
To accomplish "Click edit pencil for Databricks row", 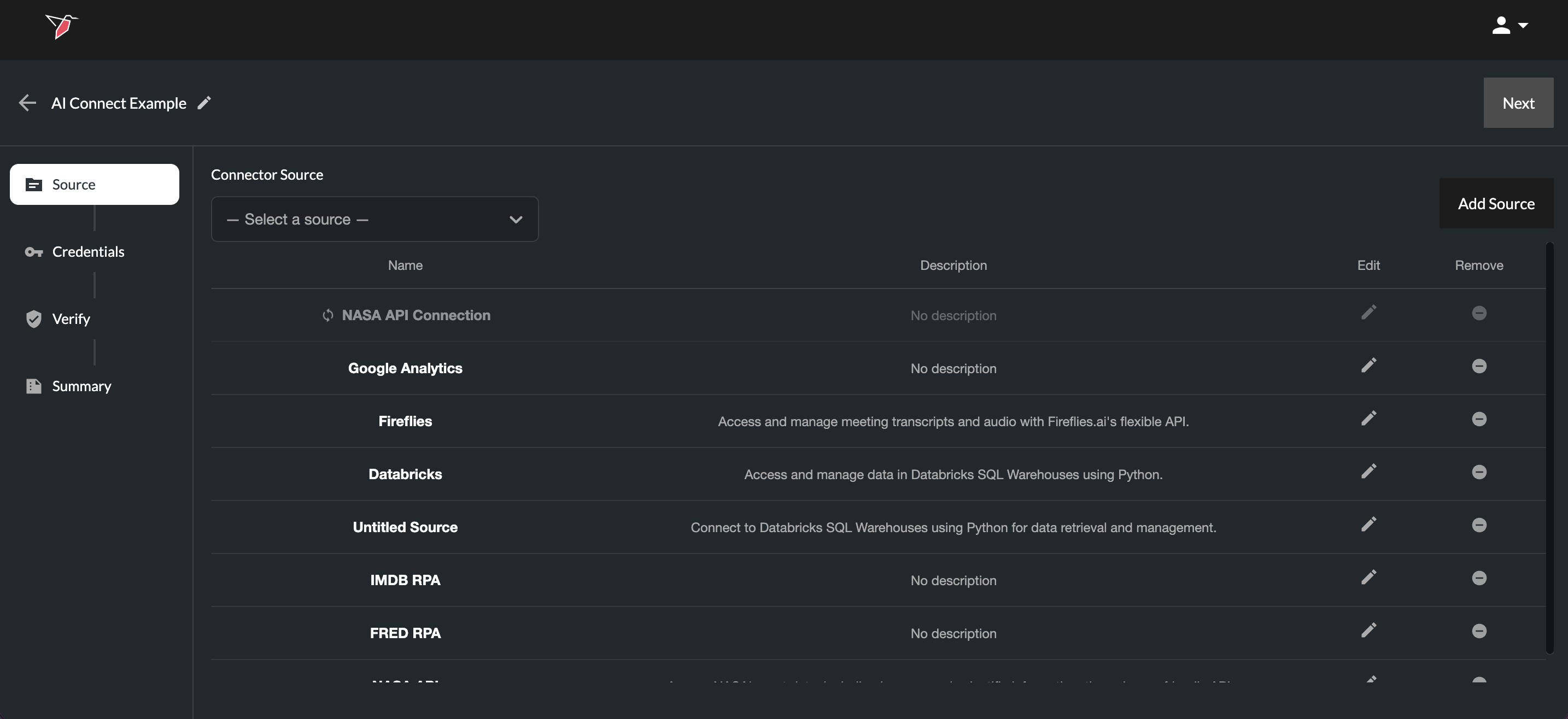I will [x=1368, y=472].
